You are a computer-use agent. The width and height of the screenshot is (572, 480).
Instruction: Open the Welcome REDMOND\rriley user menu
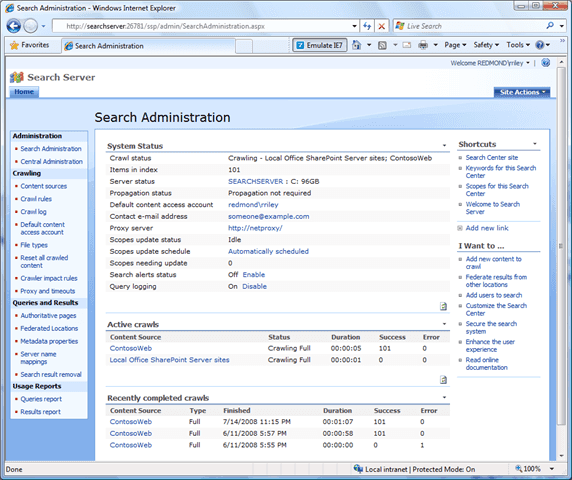tap(490, 63)
